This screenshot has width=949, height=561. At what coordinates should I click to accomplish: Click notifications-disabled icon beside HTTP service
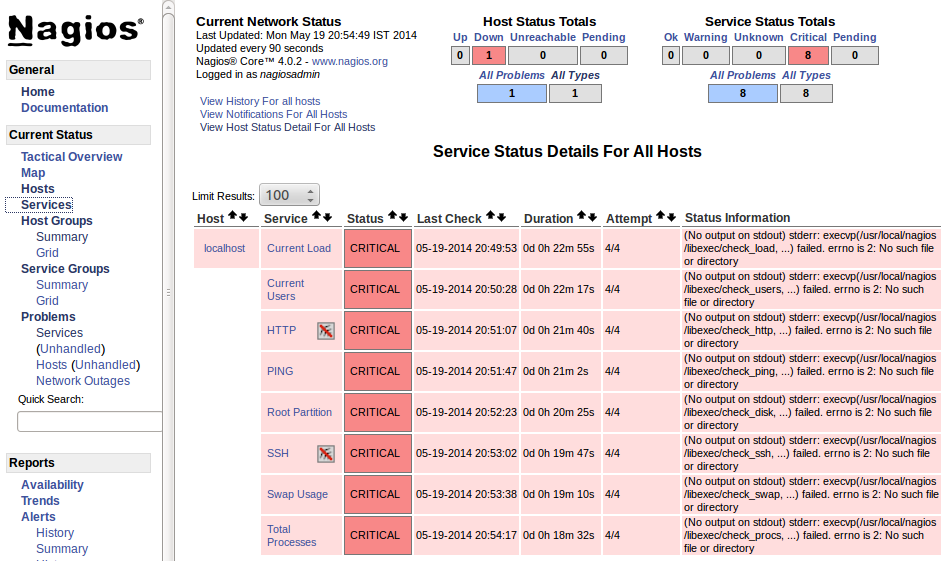(326, 330)
